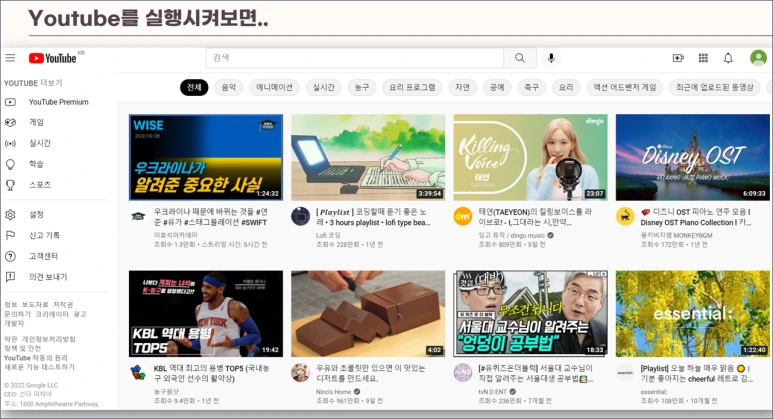The image size is (773, 419).
Task: Click the search magnifier button
Action: [x=520, y=58]
